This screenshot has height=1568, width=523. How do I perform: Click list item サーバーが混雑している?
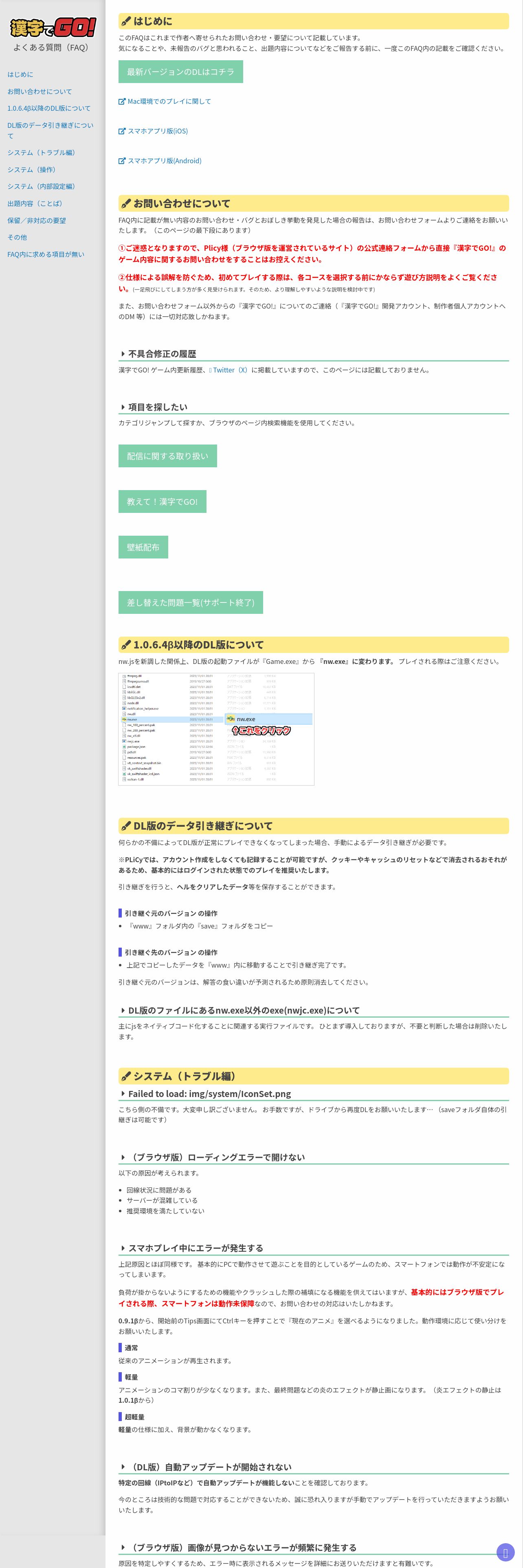point(162,1200)
